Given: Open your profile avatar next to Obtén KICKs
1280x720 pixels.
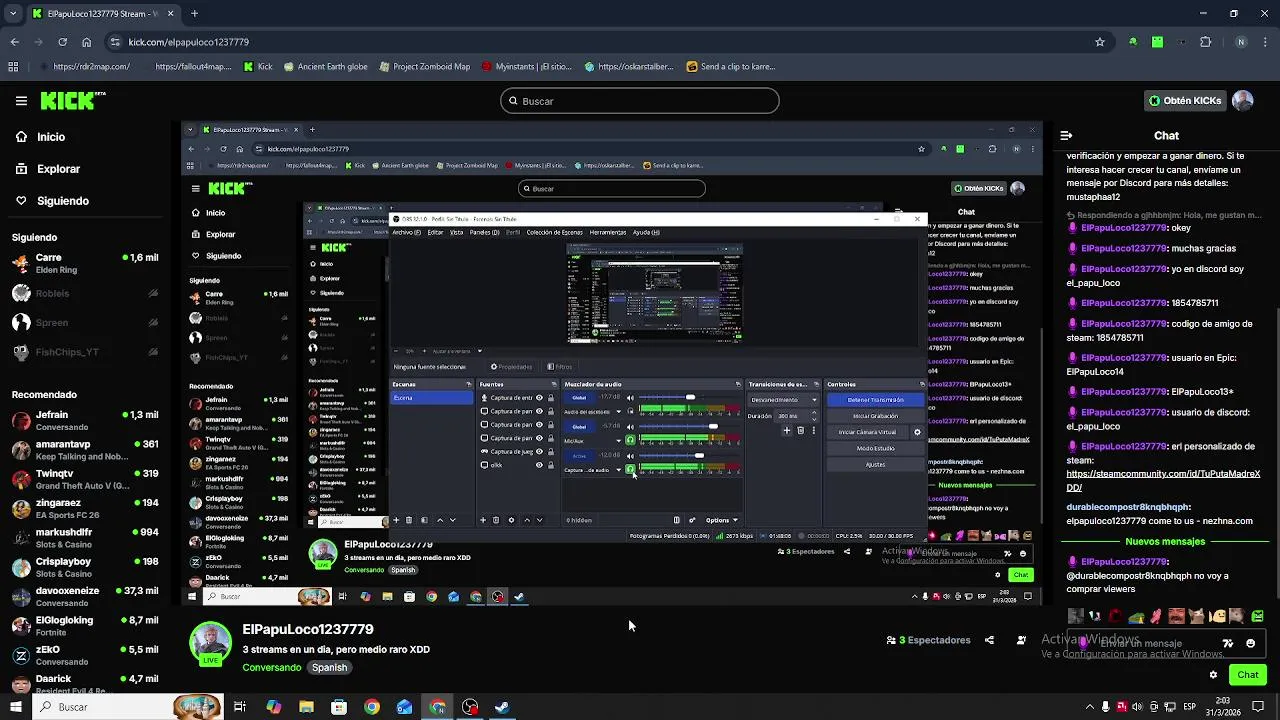Looking at the screenshot, I should pos(1243,101).
